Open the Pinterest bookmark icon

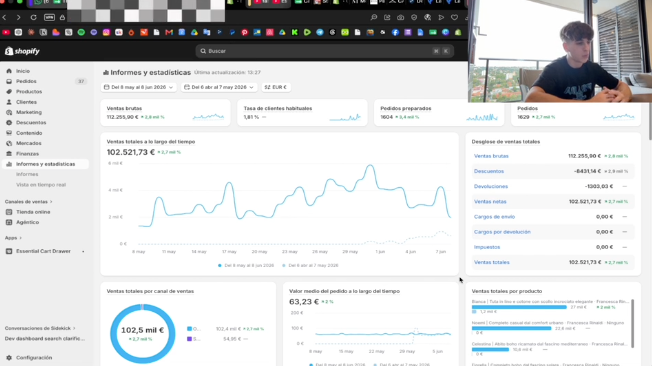[244, 32]
